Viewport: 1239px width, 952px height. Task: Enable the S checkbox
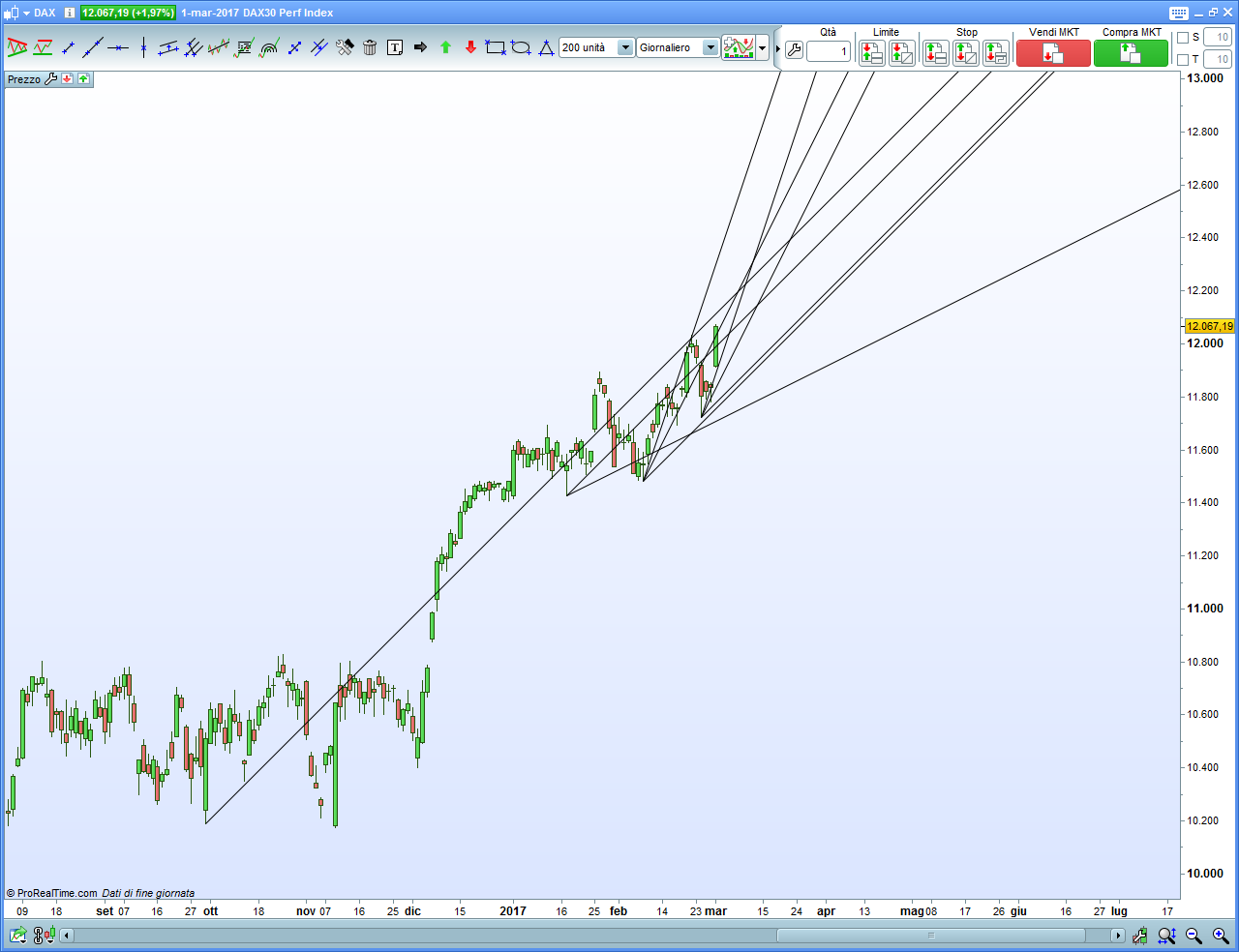pyautogui.click(x=1182, y=38)
